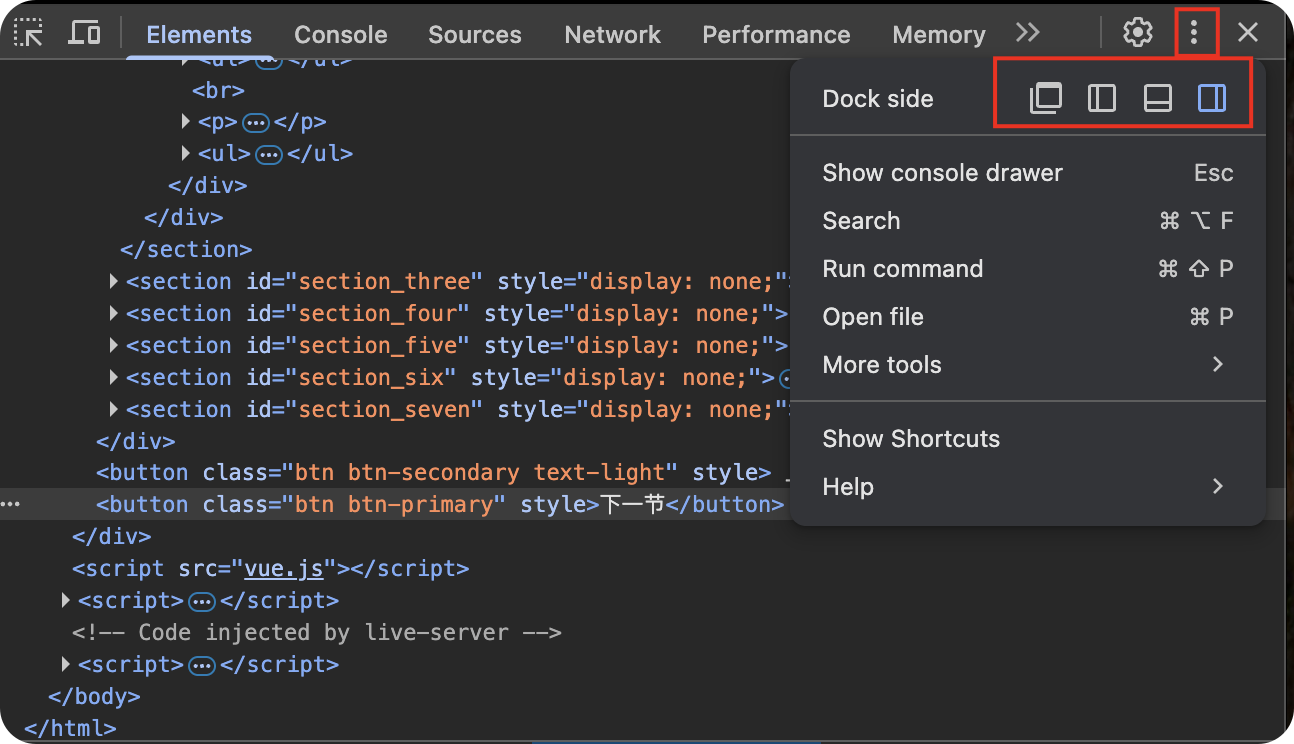Select the inspect element tool
Image resolution: width=1294 pixels, height=744 pixels.
pos(27,32)
